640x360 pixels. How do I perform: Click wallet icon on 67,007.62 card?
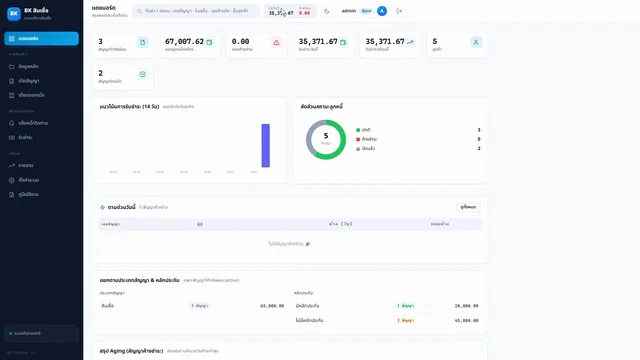coord(209,42)
